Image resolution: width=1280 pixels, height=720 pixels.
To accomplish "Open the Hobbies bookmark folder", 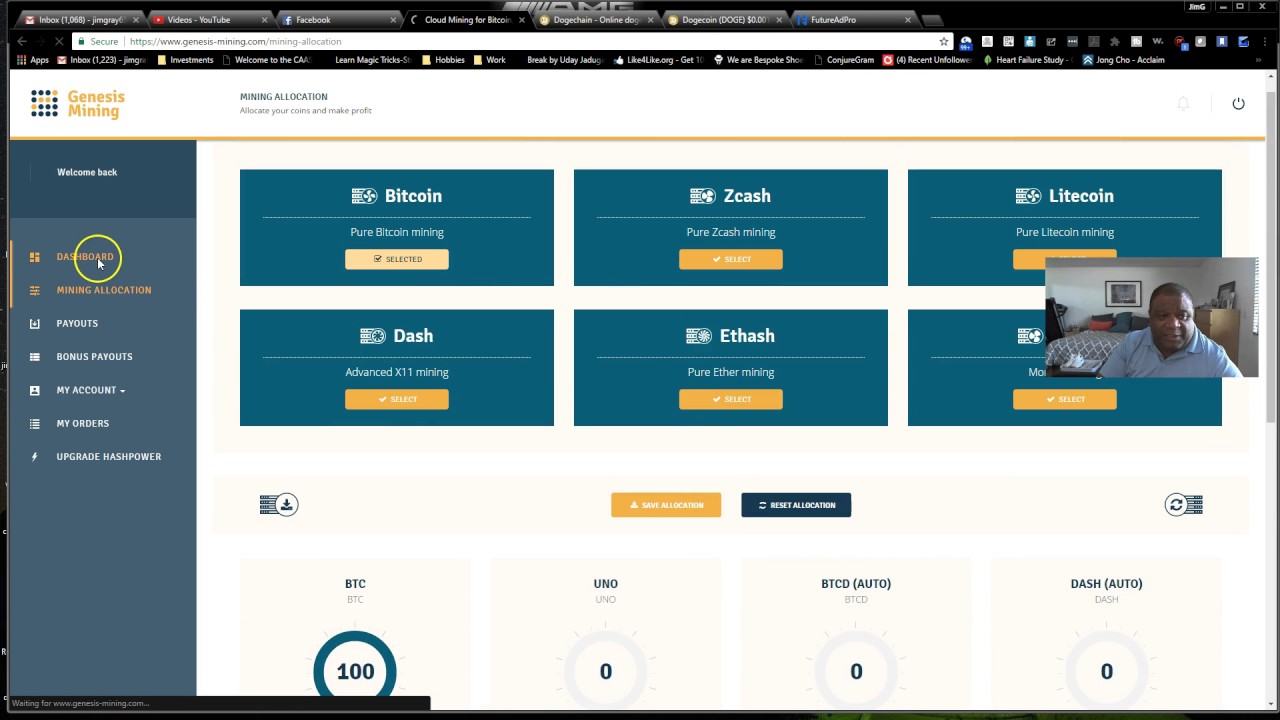I will [x=443, y=60].
